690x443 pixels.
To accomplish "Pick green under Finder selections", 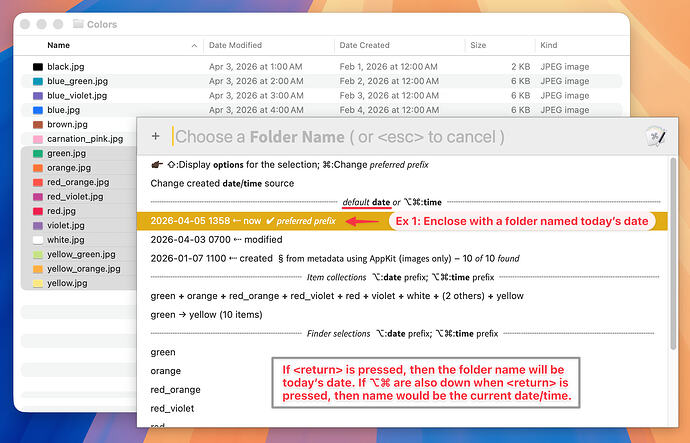I will coord(163,352).
